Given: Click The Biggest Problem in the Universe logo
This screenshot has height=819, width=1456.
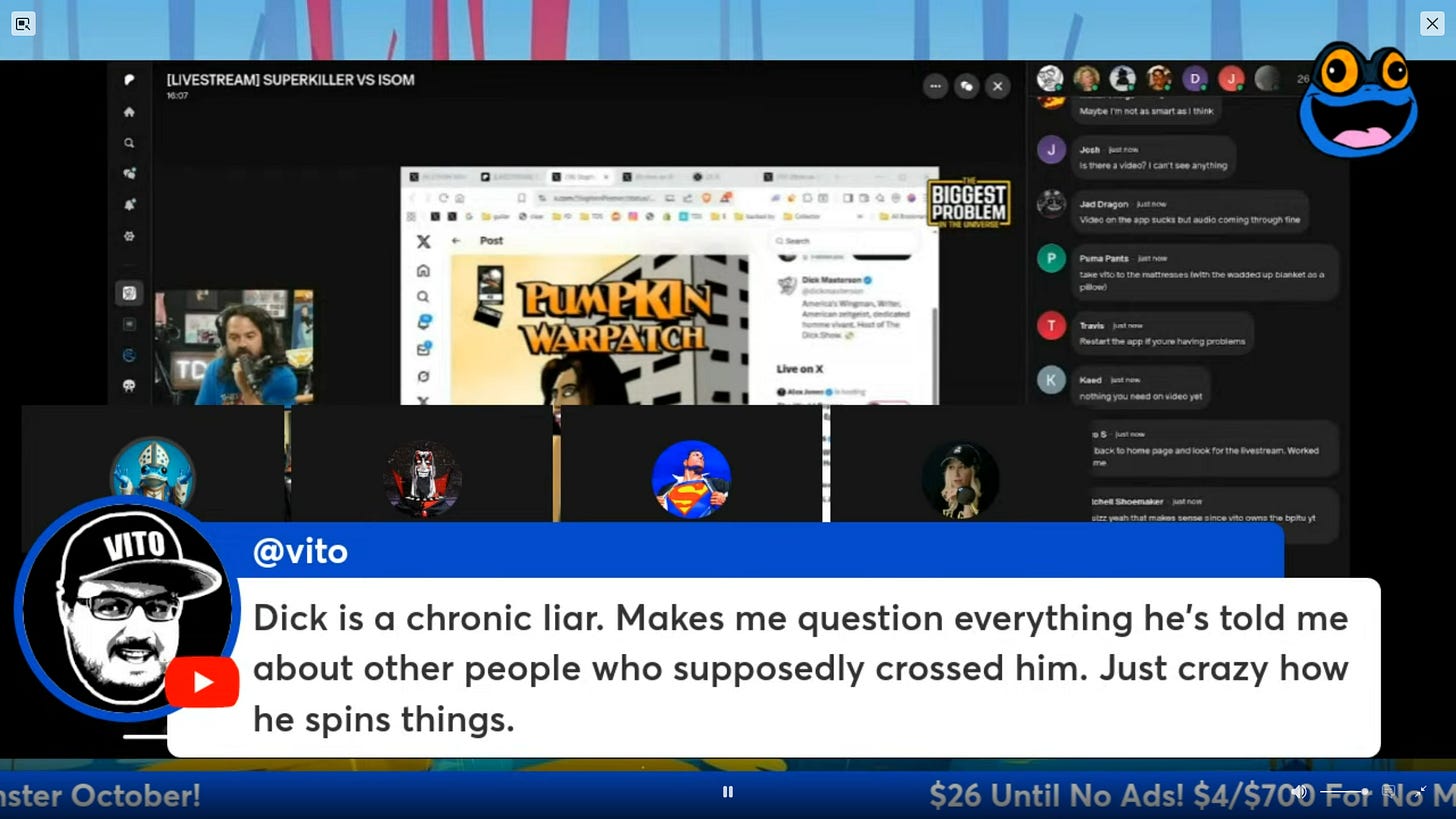Looking at the screenshot, I should (968, 204).
